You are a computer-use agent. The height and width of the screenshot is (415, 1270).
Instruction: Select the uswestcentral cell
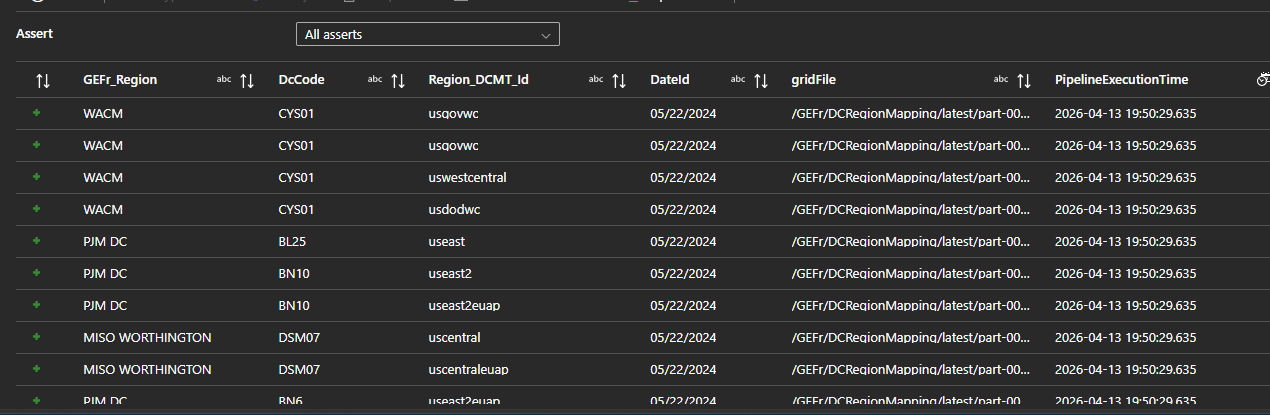pos(467,178)
